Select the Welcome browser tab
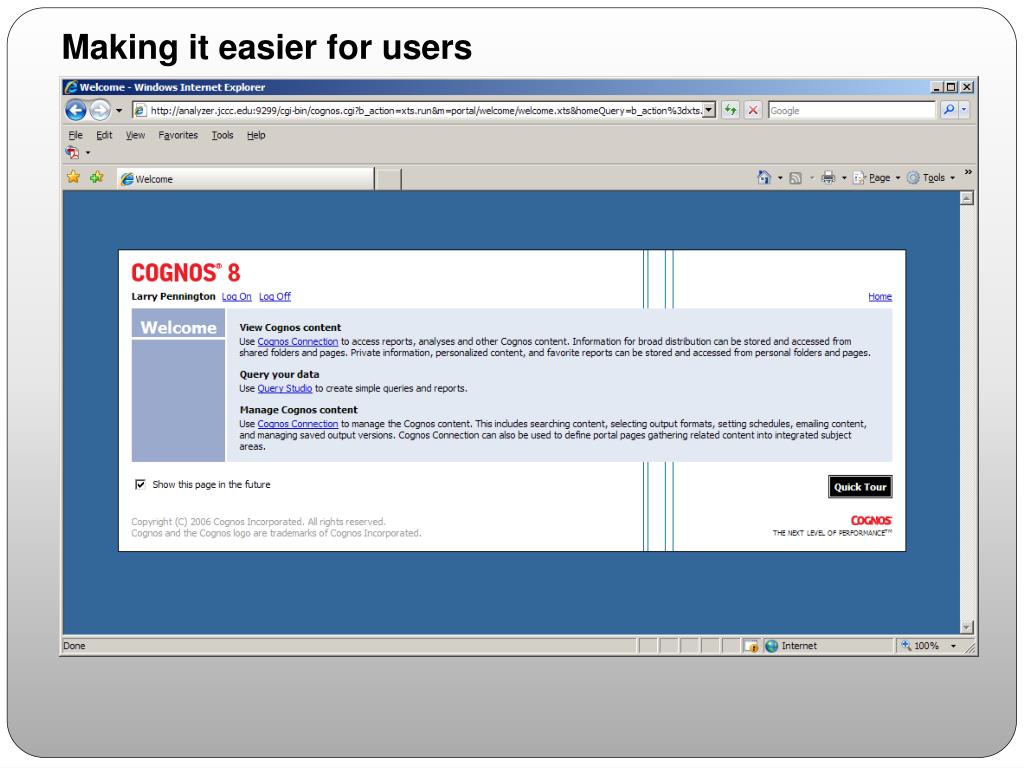 click(246, 179)
